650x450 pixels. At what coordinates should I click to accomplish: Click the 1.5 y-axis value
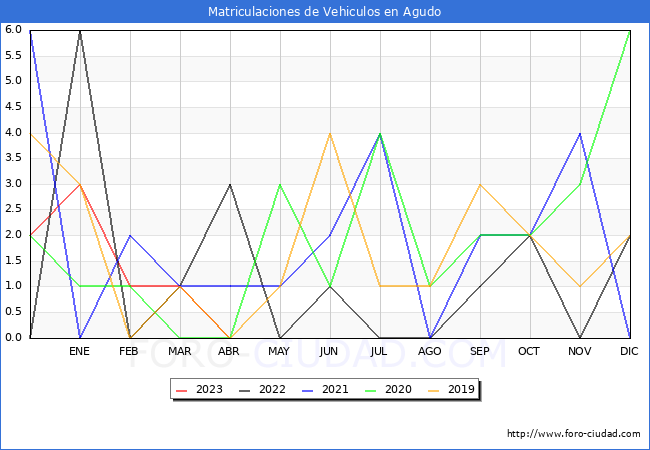[x=13, y=261]
